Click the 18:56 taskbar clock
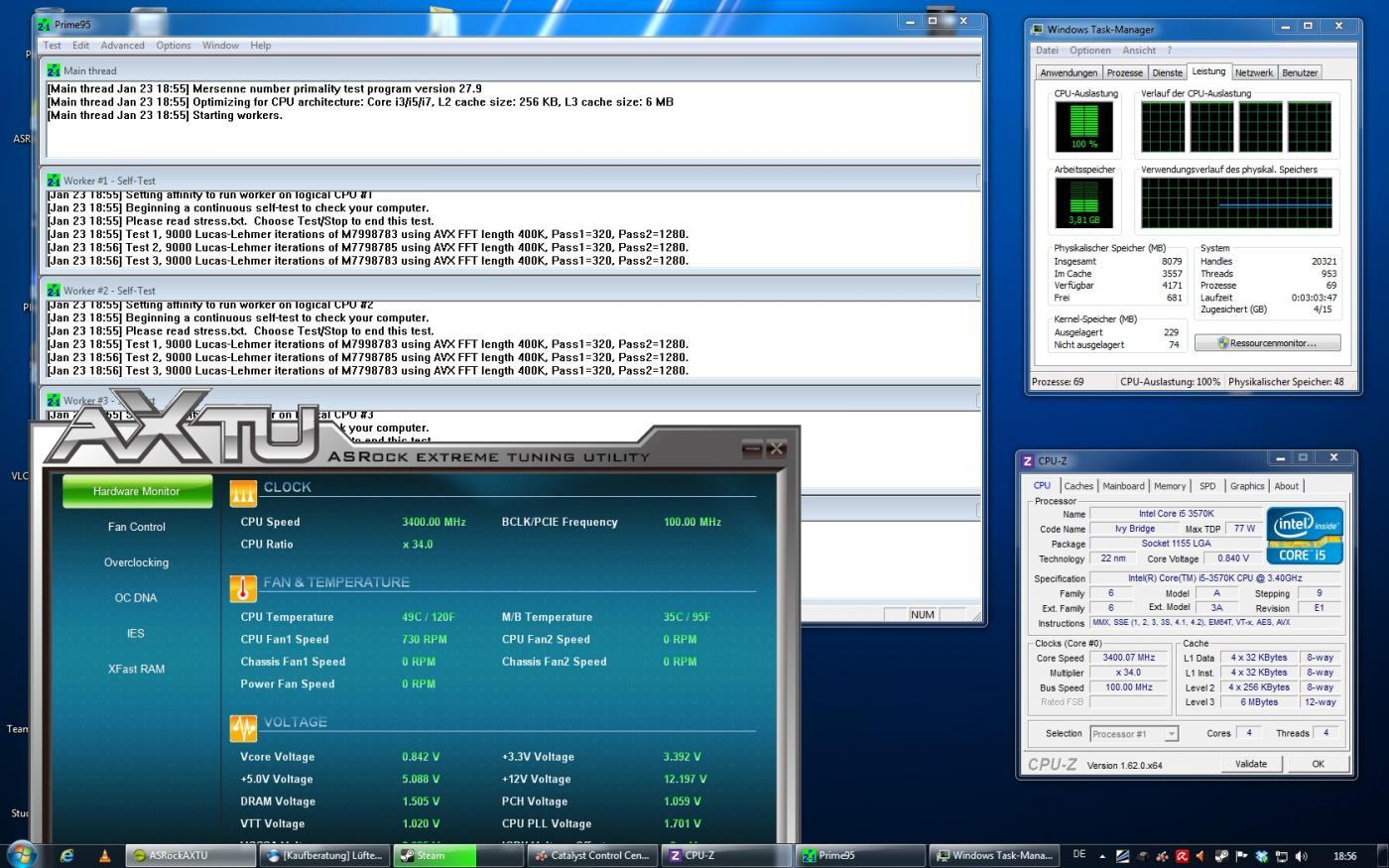Viewport: 1389px width, 868px height. click(1344, 855)
